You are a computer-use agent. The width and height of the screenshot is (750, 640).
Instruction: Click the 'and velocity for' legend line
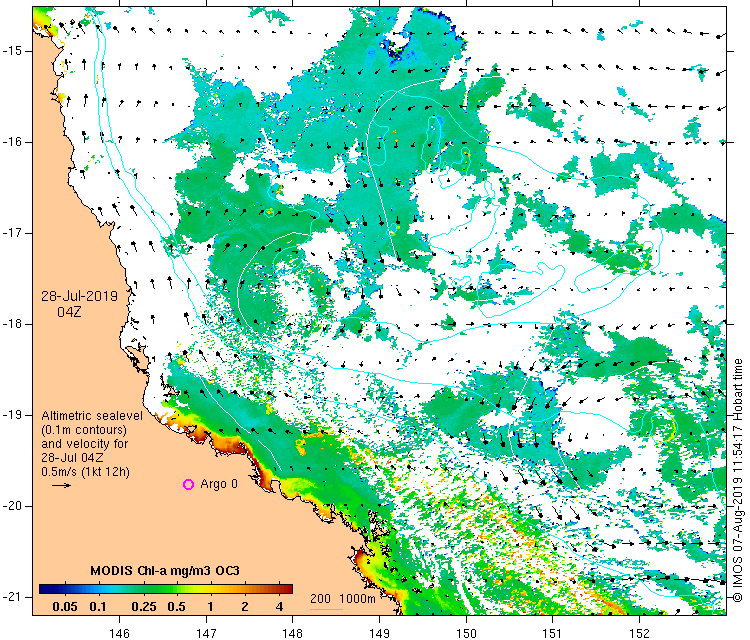[x=85, y=443]
